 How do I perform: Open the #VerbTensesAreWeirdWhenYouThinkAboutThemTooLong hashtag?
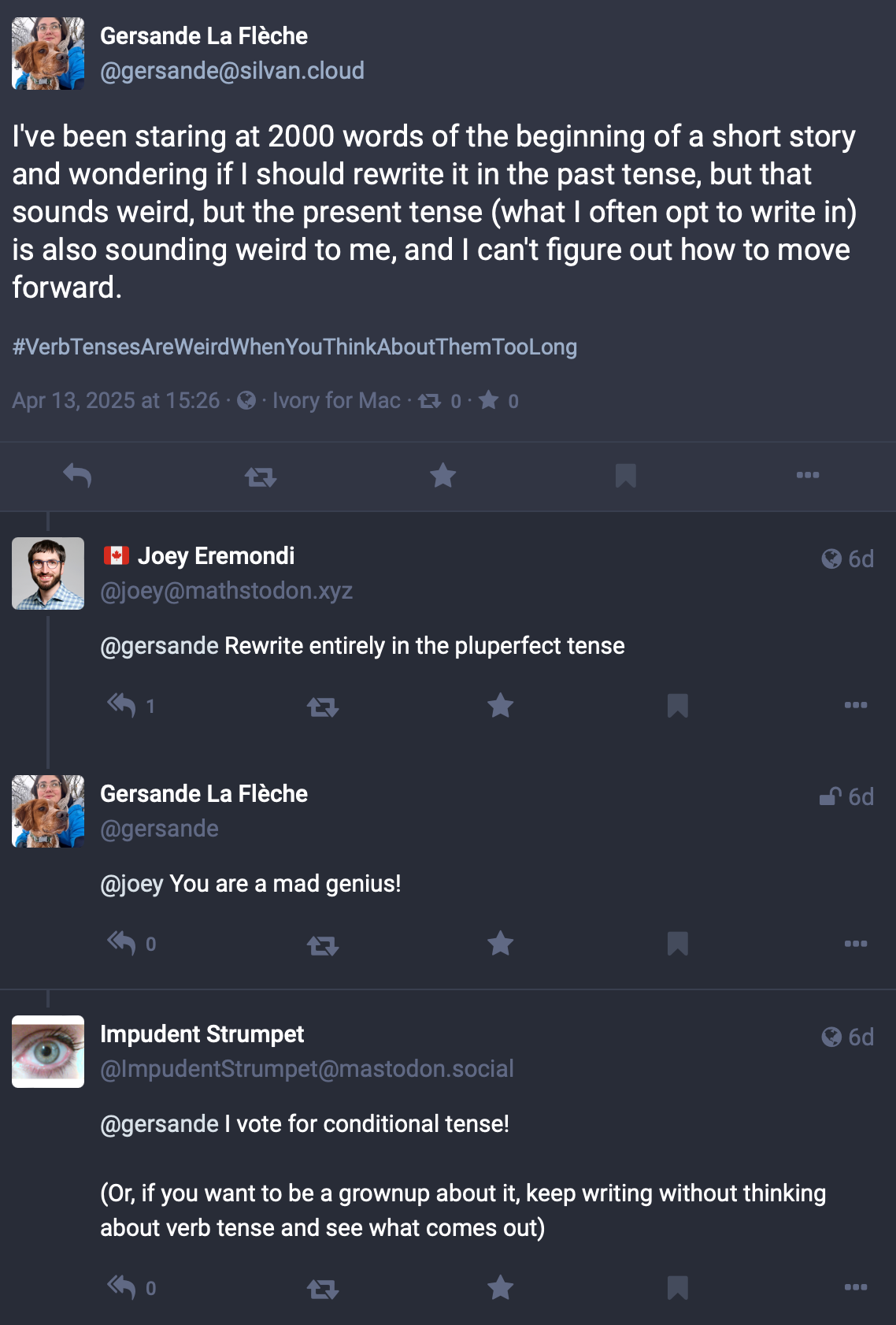(x=294, y=347)
